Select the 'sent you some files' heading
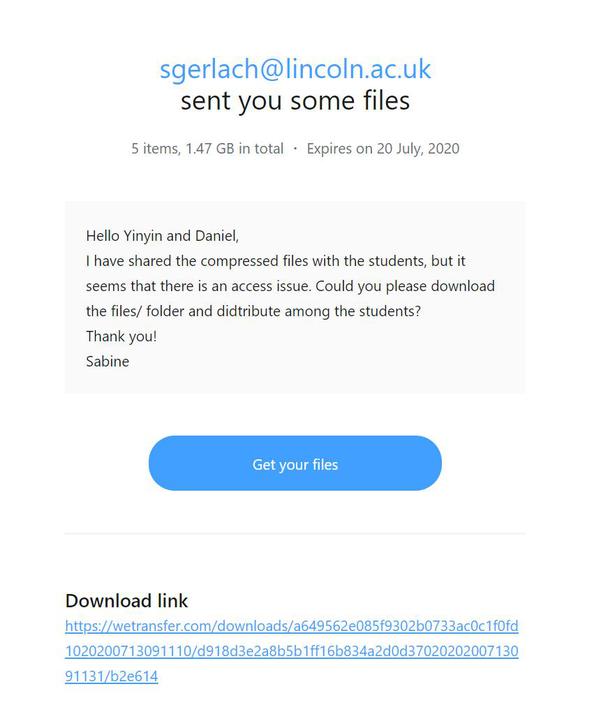This screenshot has height=705, width=599. 295,101
